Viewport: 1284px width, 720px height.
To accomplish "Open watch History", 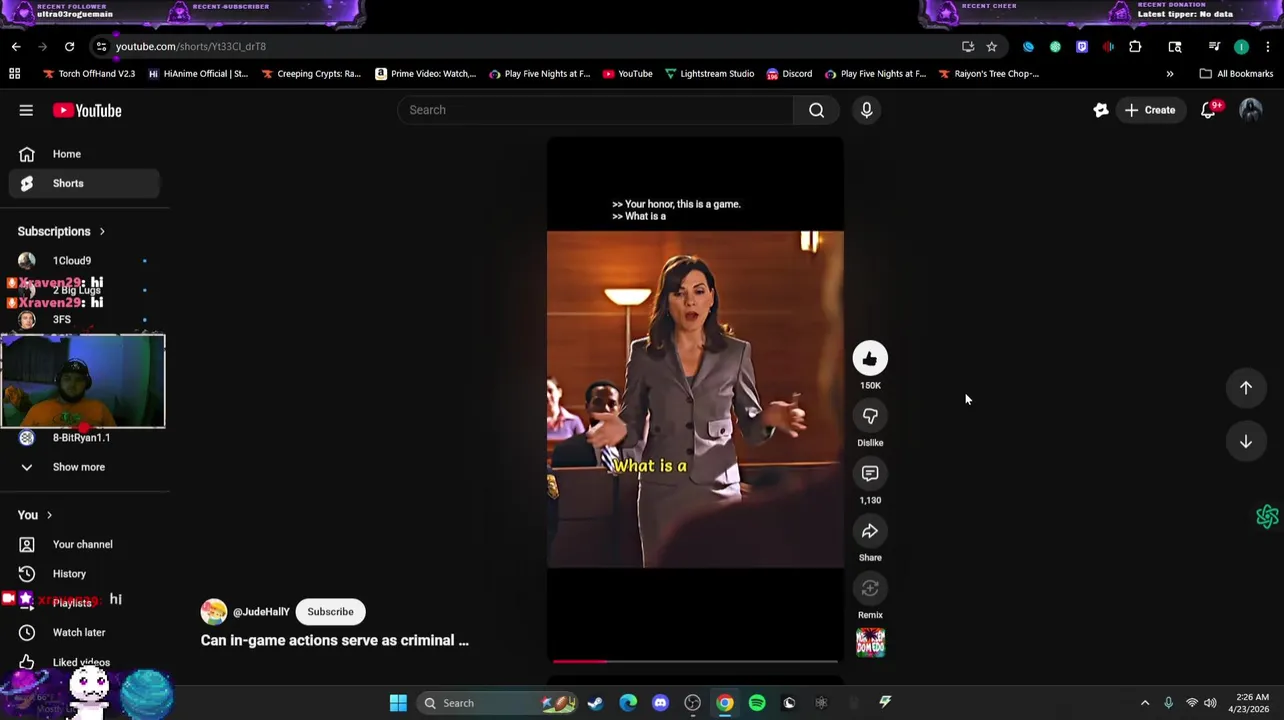I will 85,574.
